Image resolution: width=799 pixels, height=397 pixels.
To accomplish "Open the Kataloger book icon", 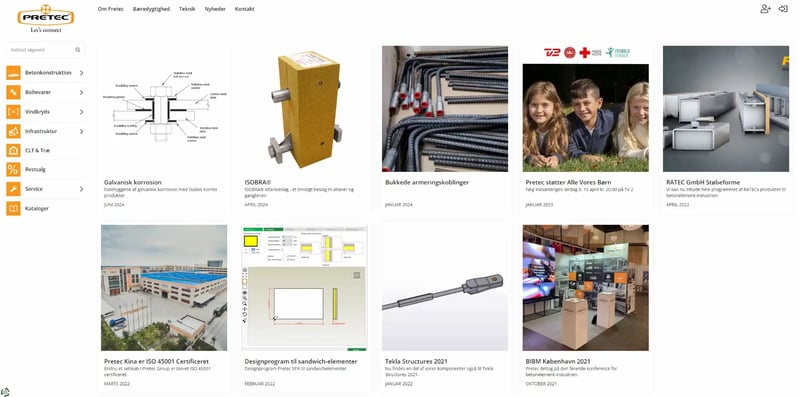I will pyautogui.click(x=13, y=208).
